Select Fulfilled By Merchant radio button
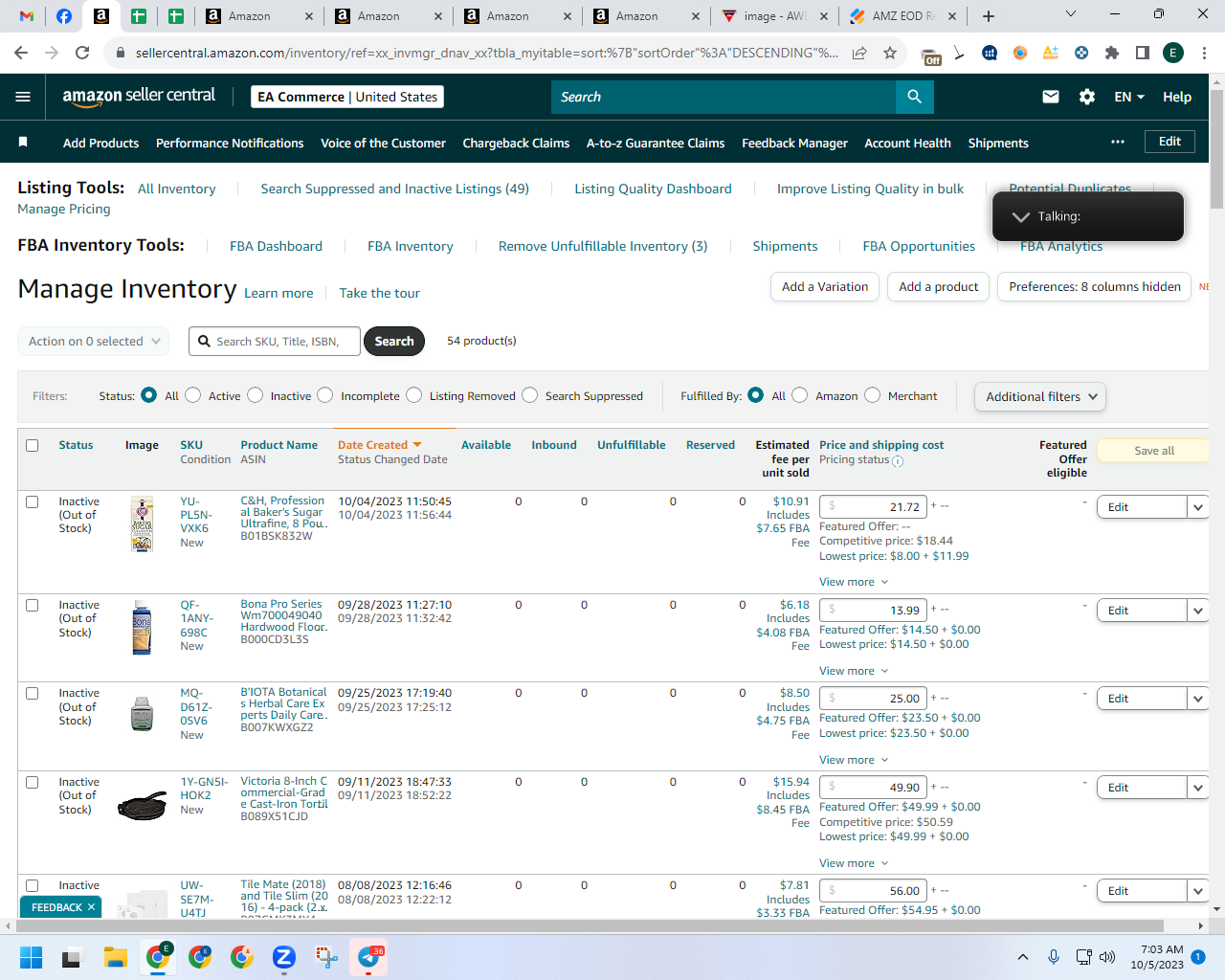 point(873,395)
